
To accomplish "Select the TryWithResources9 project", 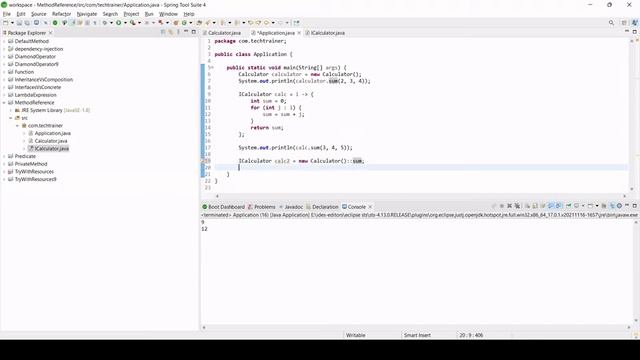I will tap(36, 179).
